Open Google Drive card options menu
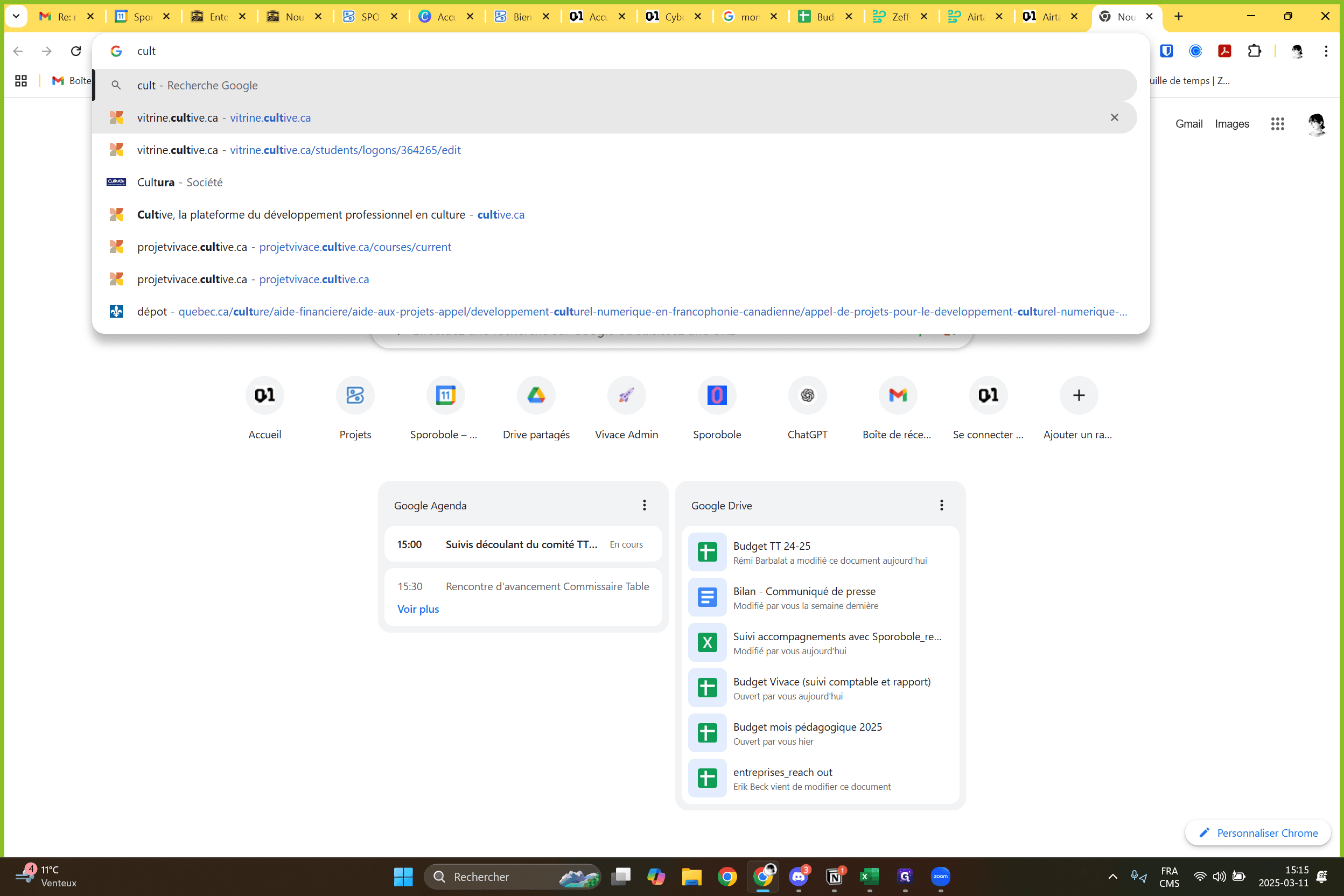The image size is (1344, 896). pyautogui.click(x=941, y=505)
